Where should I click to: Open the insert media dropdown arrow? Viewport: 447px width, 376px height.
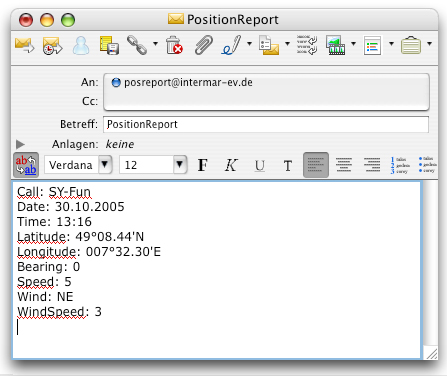tap(353, 43)
